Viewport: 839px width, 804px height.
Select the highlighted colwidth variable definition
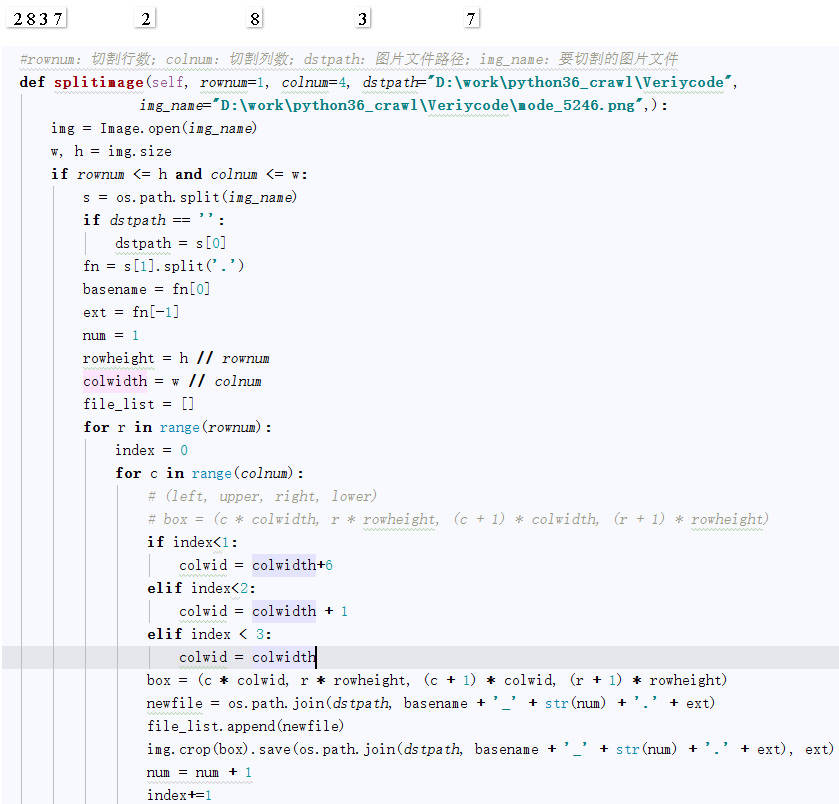coord(114,380)
